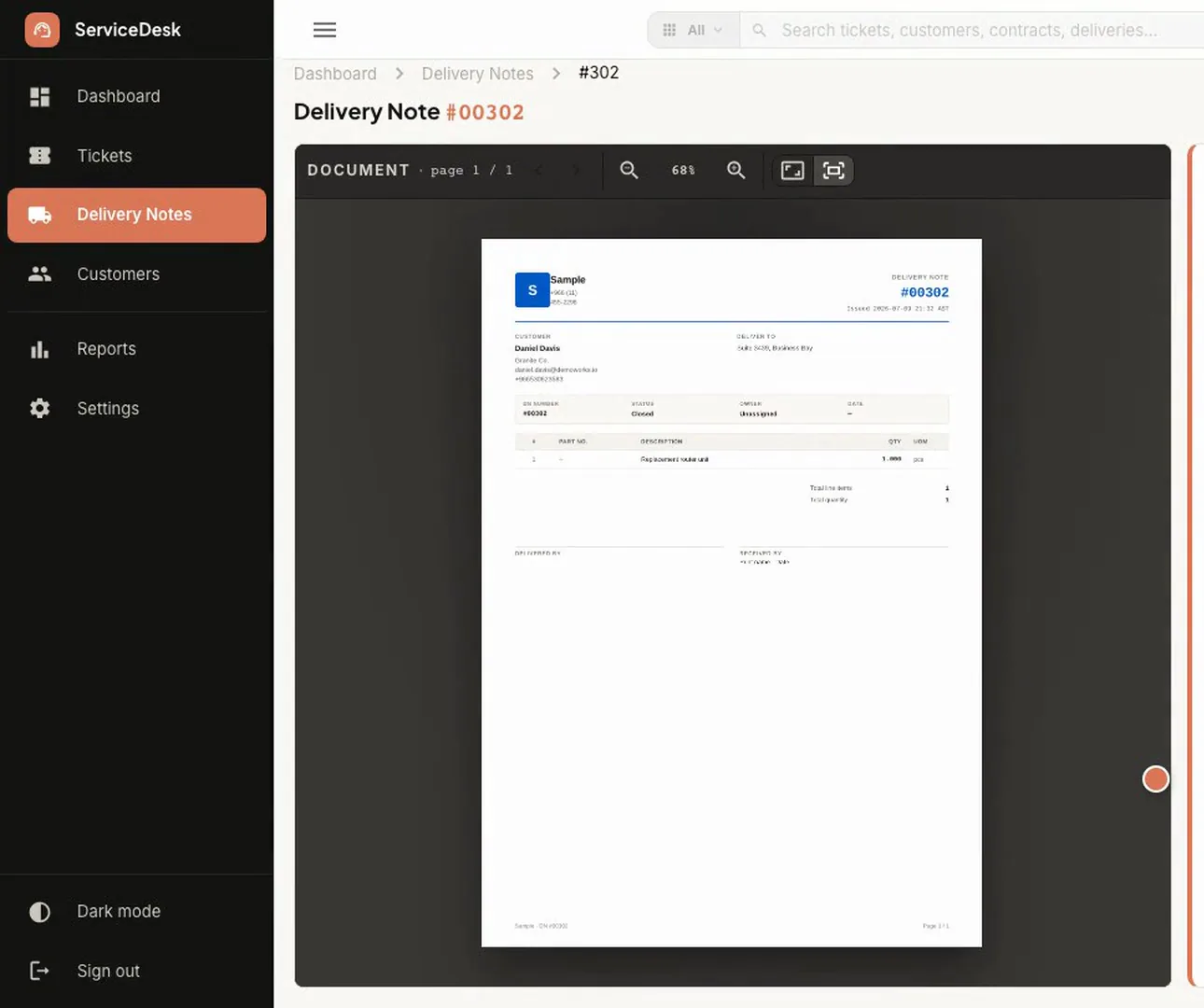Go to Tickets in sidebar
1204x1008 pixels.
click(136, 156)
